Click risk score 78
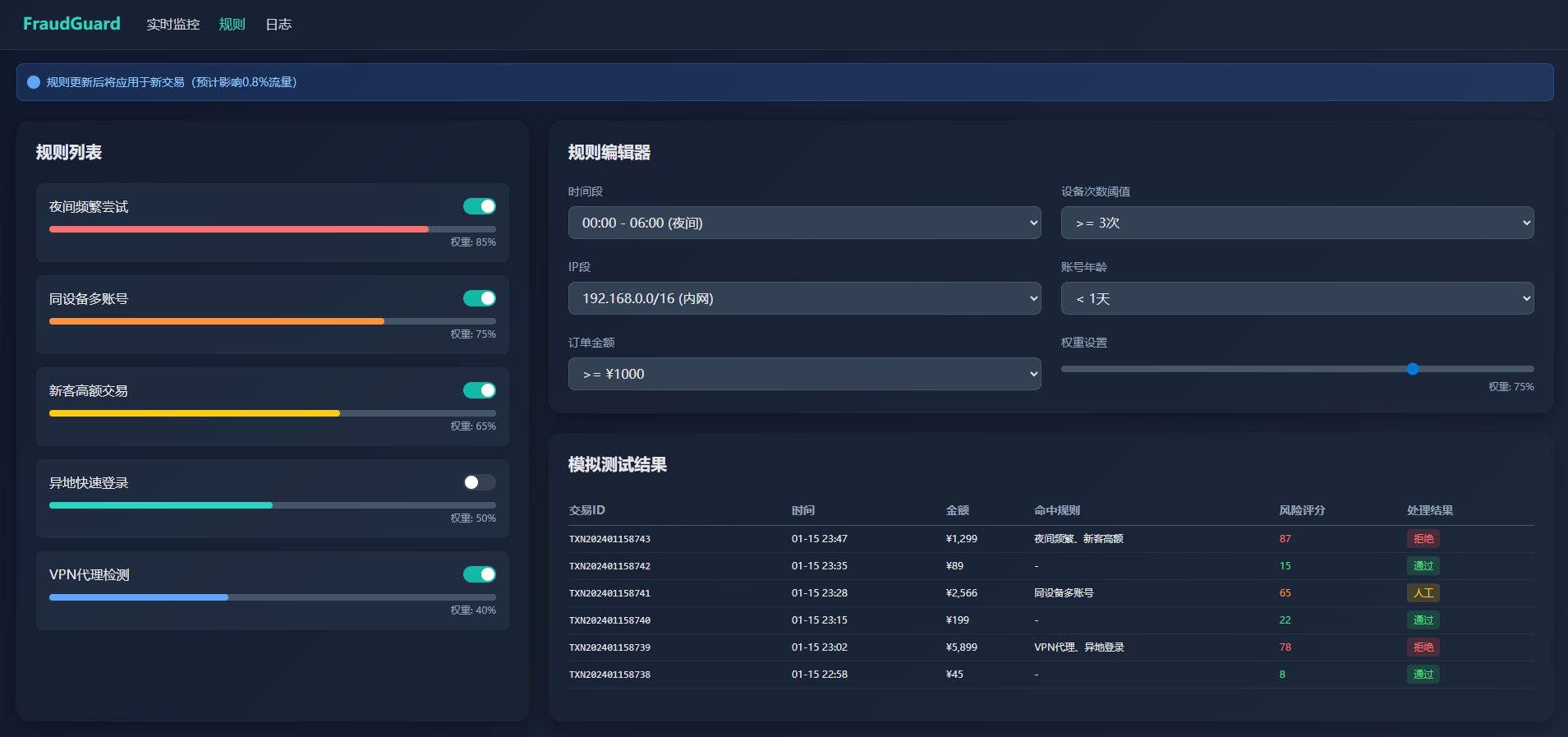1568x737 pixels. [1285, 647]
